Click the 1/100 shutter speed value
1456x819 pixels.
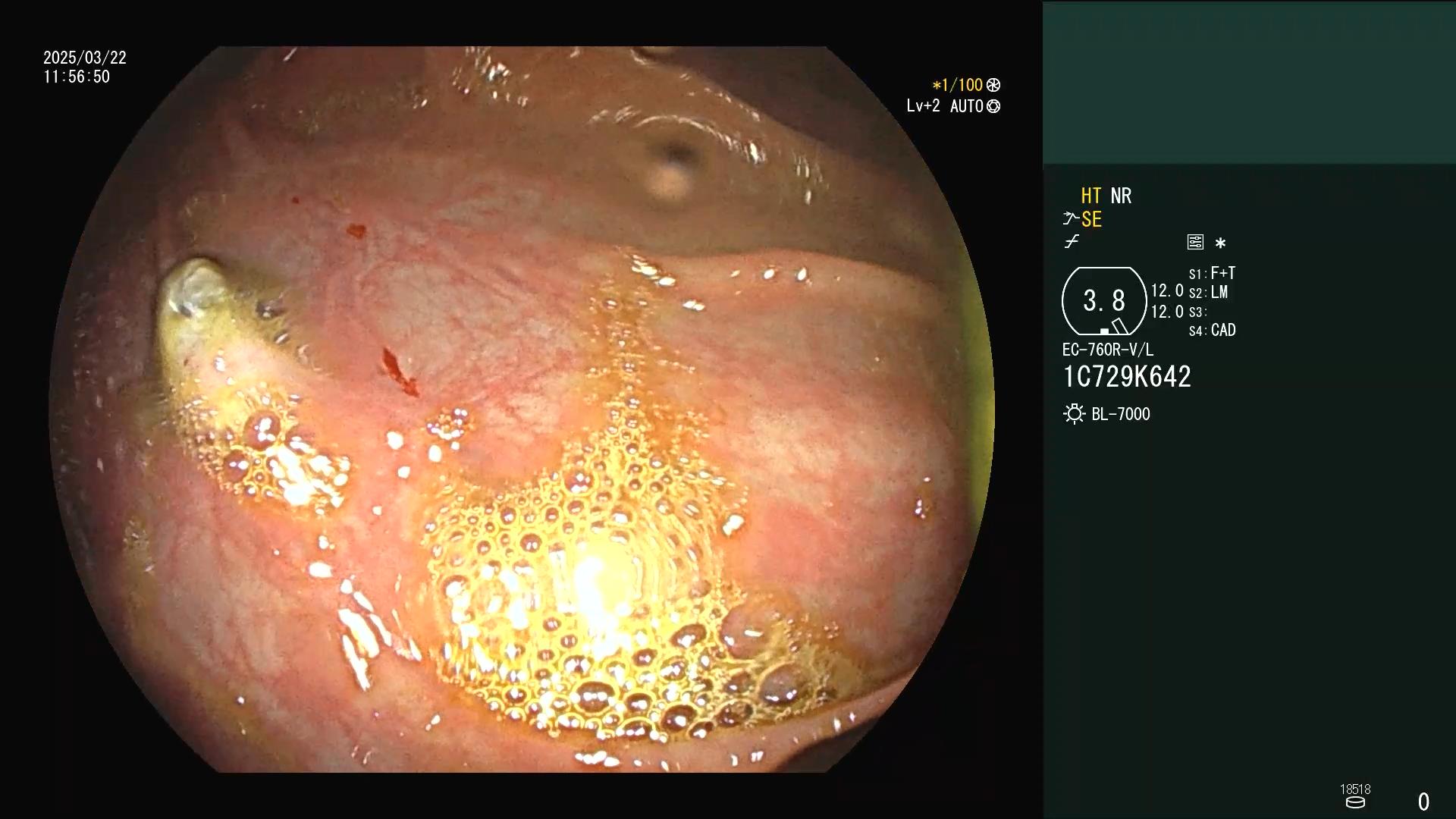click(958, 85)
